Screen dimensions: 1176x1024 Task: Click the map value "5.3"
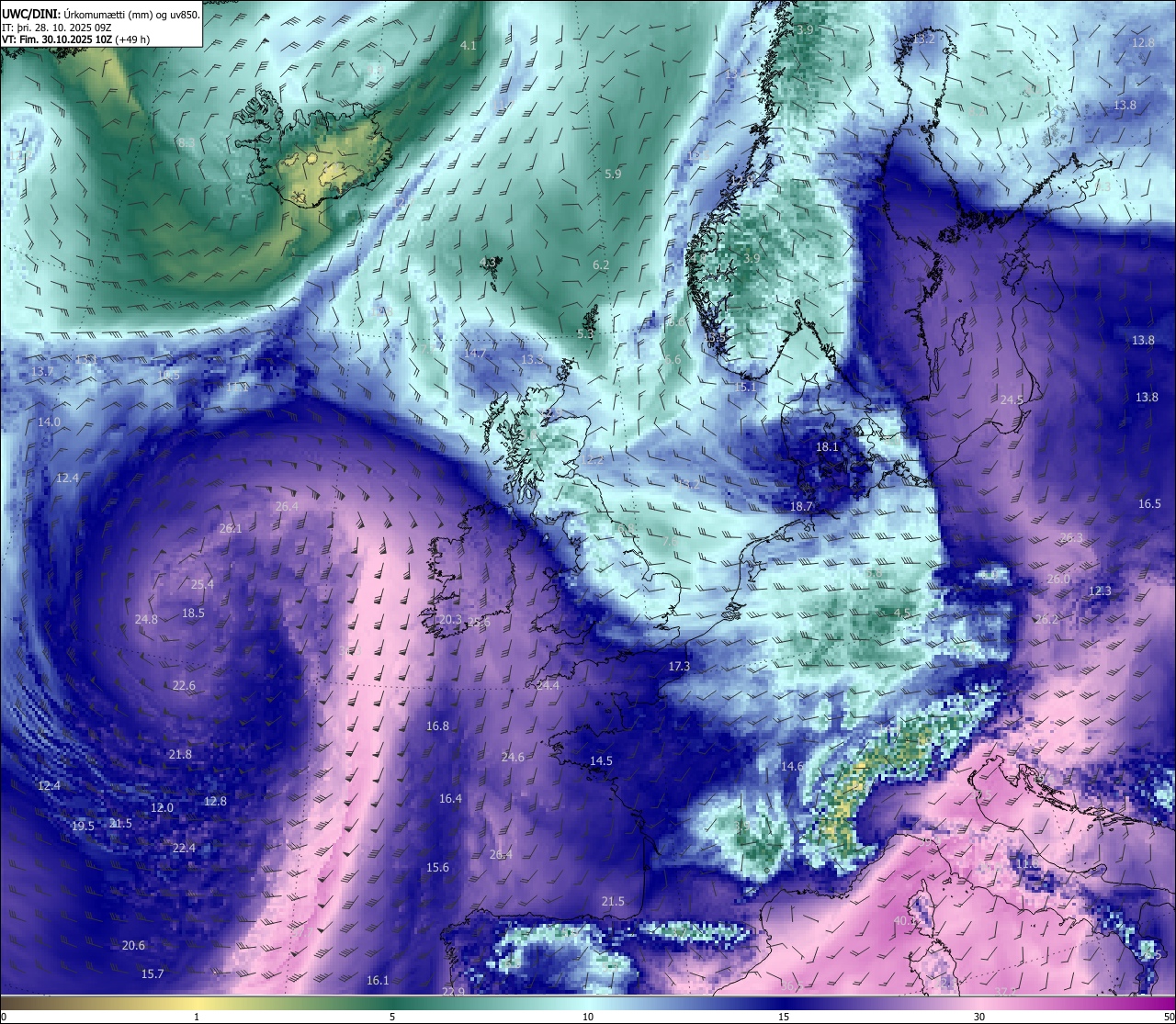click(x=585, y=334)
